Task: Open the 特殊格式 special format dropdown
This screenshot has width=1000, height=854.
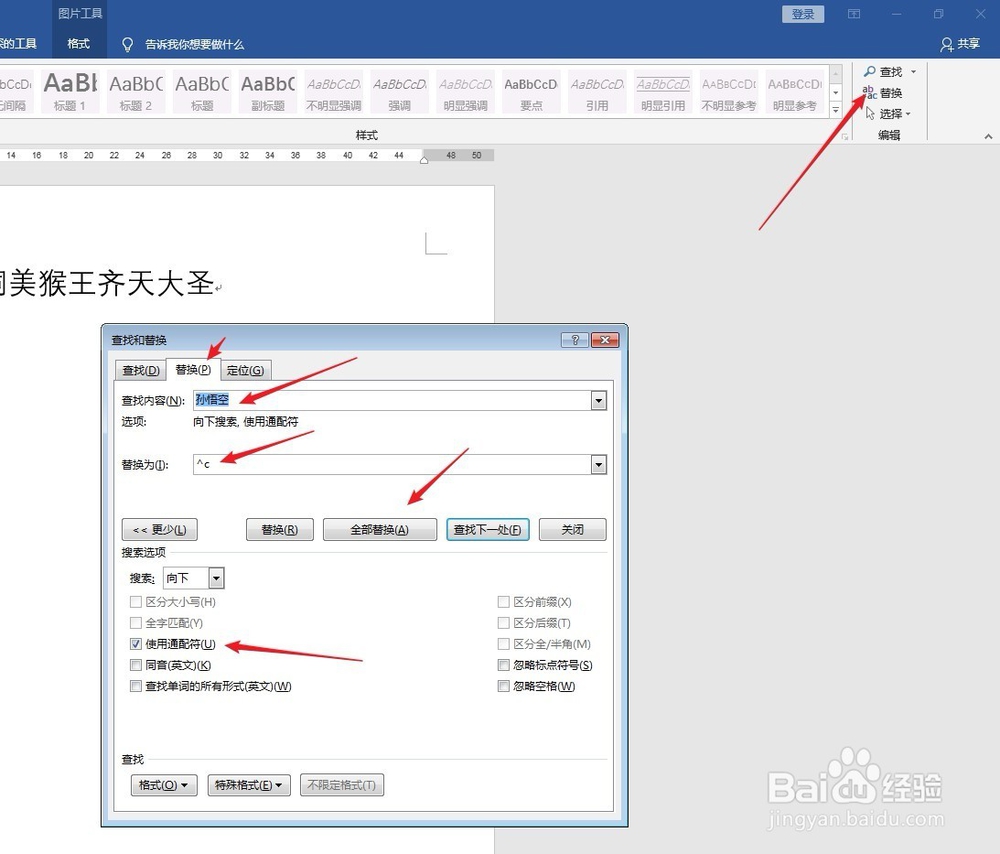Action: coord(248,785)
